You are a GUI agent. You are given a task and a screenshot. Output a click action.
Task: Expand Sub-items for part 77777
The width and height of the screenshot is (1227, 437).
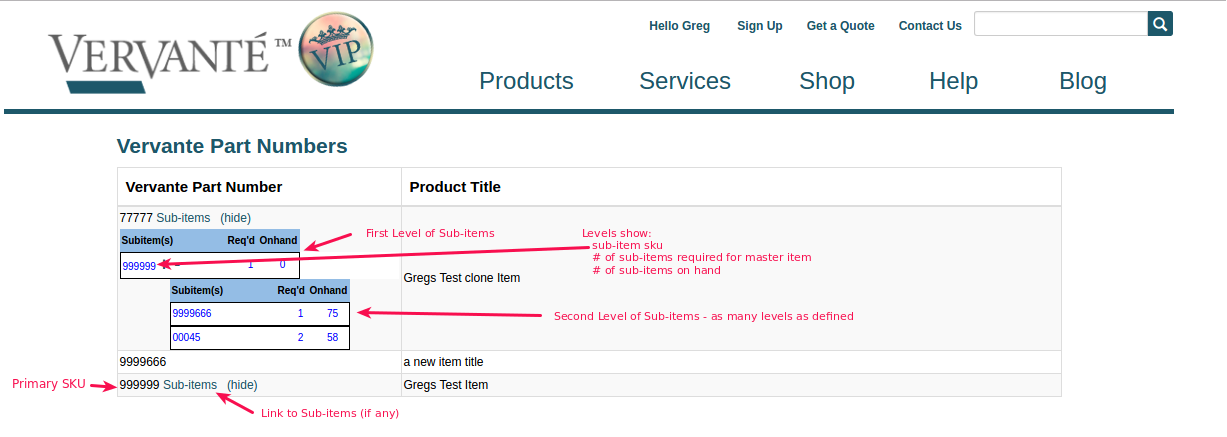(183, 218)
